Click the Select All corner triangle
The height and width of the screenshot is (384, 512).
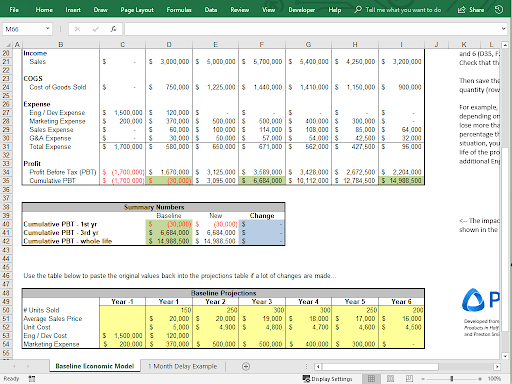tap(9, 45)
